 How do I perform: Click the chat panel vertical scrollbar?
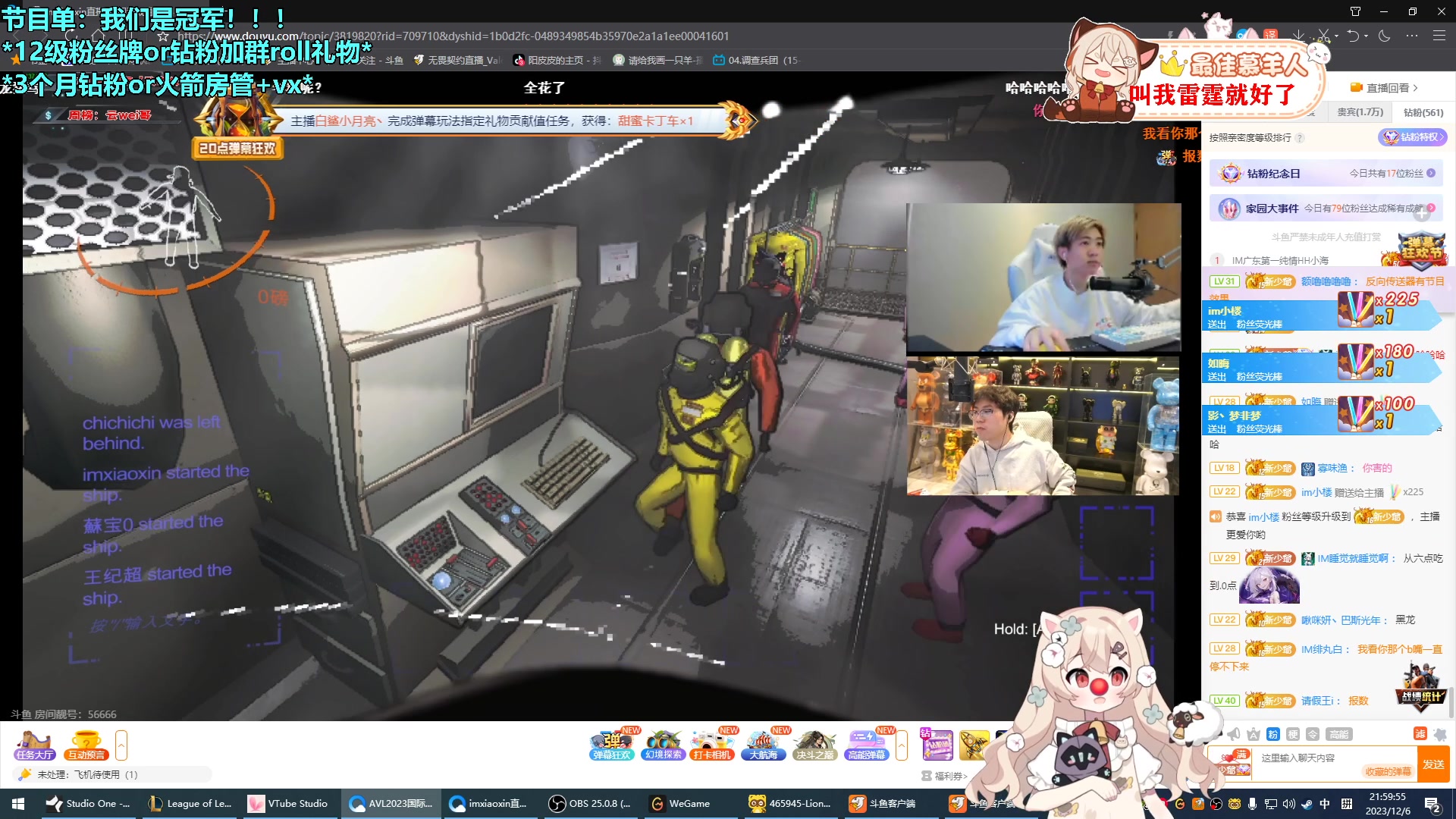tap(1451, 701)
